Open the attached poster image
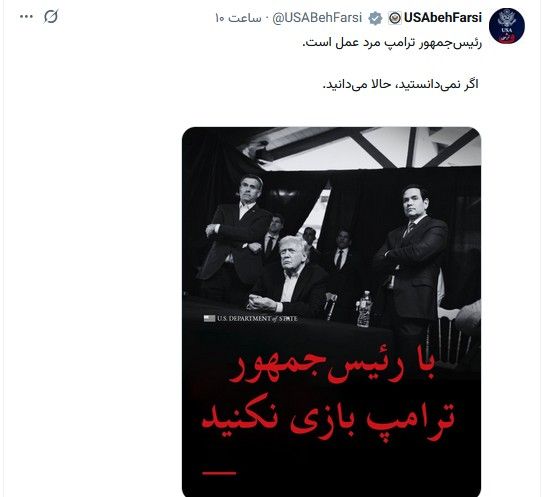The width and height of the screenshot is (548, 497). [331, 312]
